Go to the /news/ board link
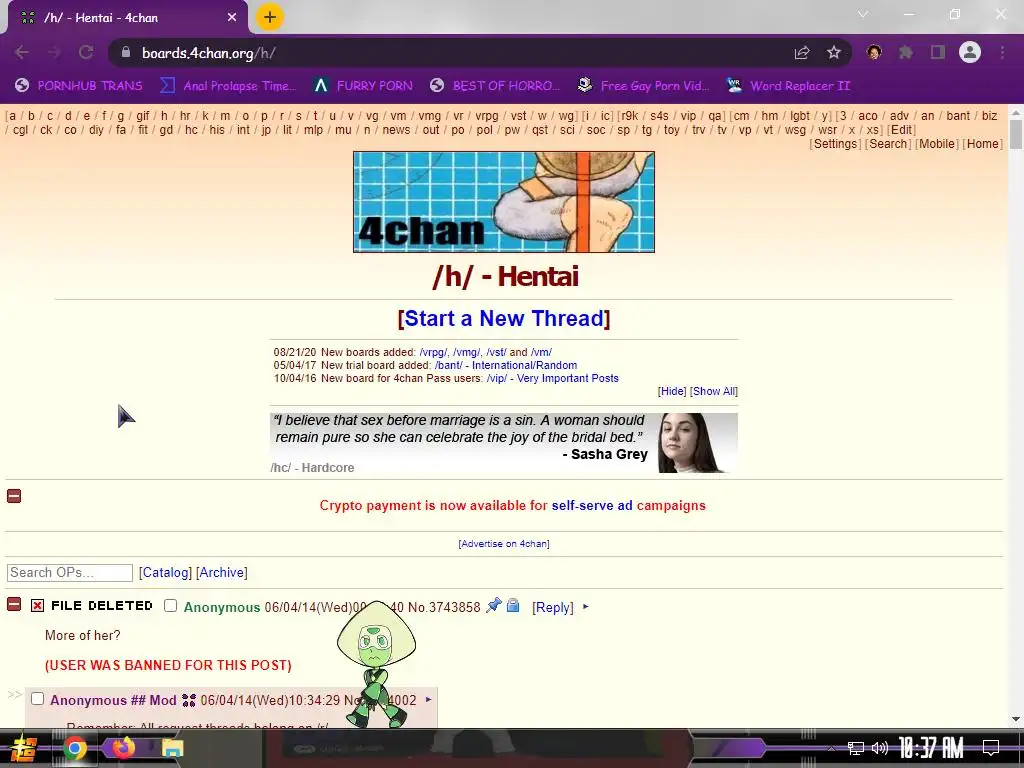Image resolution: width=1024 pixels, height=768 pixels. [x=396, y=130]
